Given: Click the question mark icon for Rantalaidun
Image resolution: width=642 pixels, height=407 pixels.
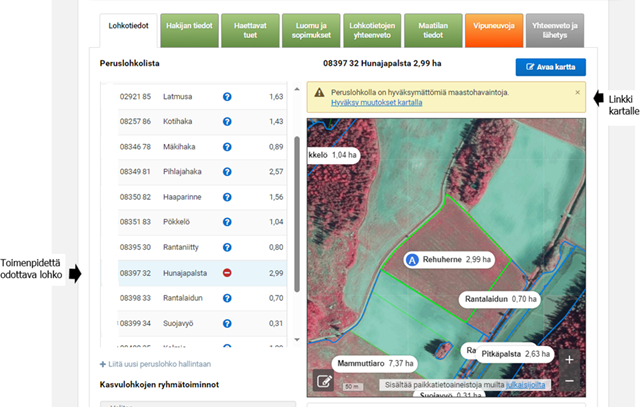Looking at the screenshot, I should coord(227,298).
